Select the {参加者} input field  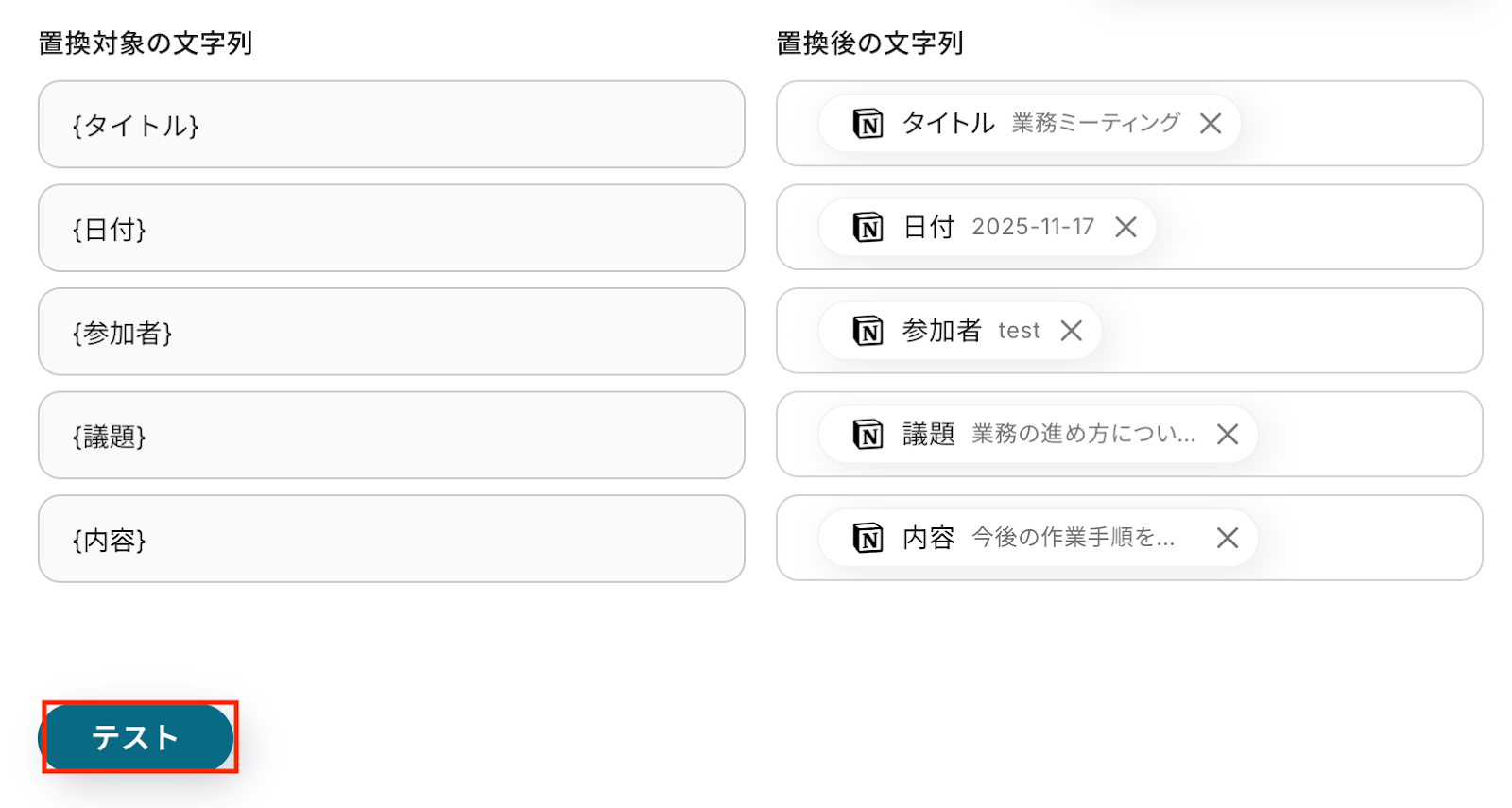click(x=391, y=332)
